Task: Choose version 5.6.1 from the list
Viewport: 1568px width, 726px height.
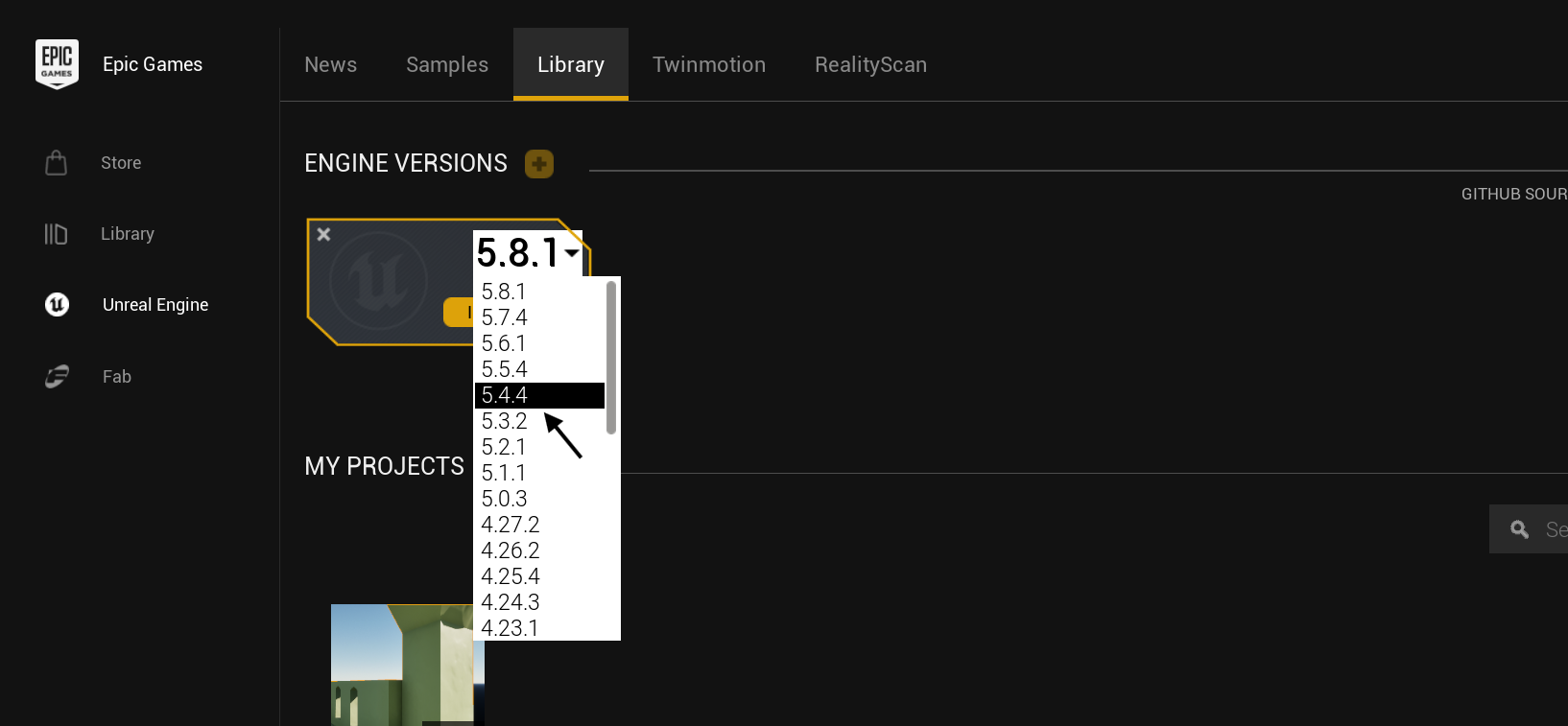Action: click(x=539, y=343)
